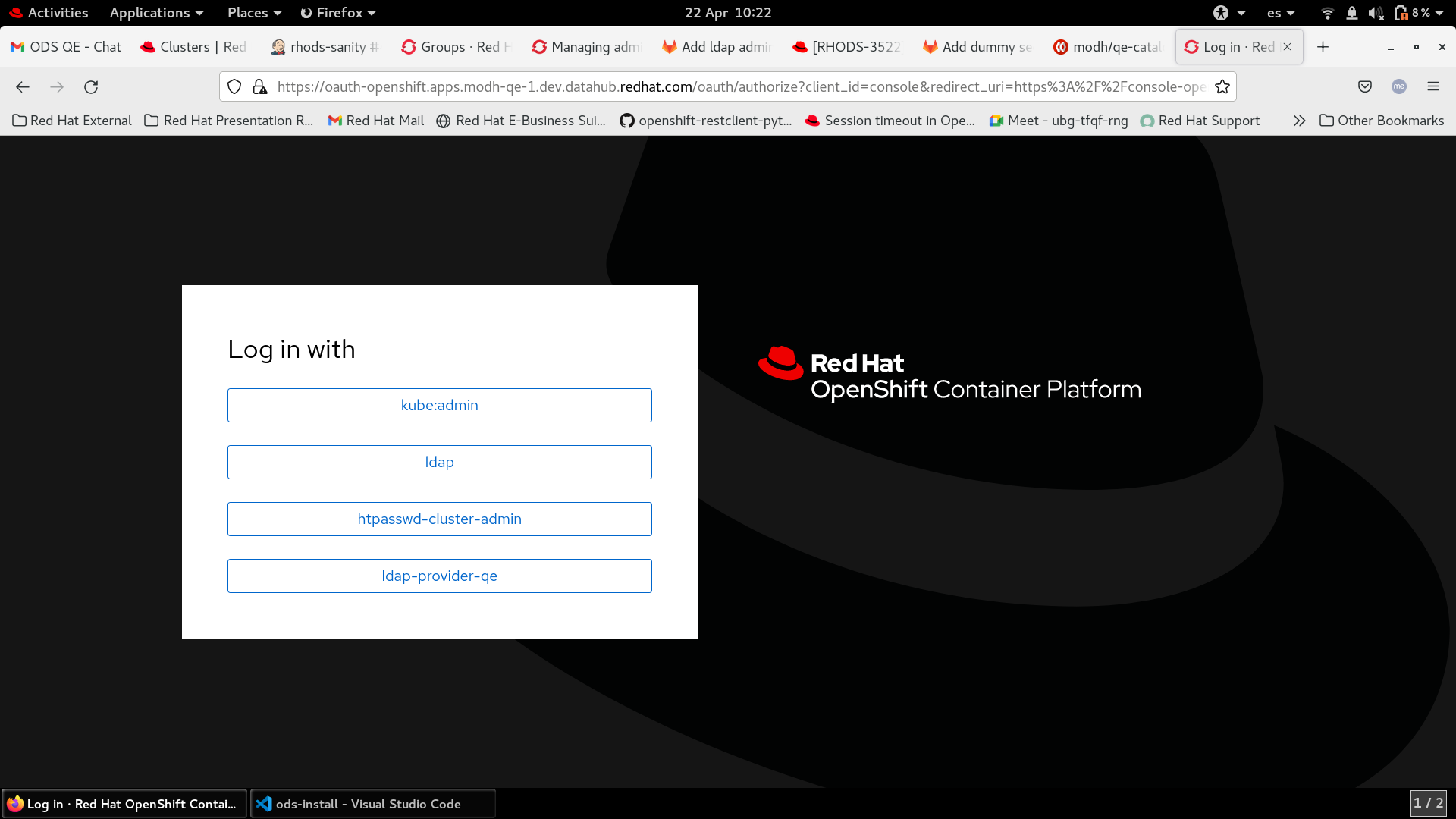1456x819 pixels.
Task: Open tracking protection shield icon in address bar
Action: (x=234, y=87)
